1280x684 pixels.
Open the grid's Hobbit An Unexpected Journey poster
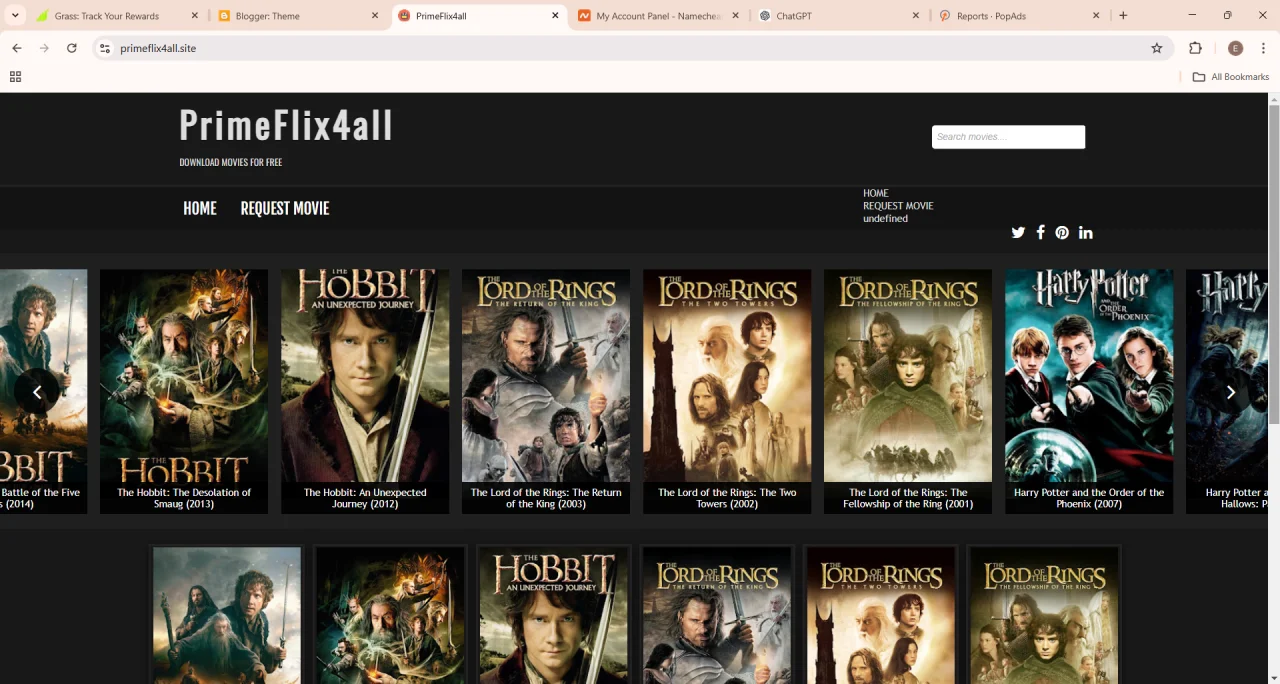tap(554, 615)
